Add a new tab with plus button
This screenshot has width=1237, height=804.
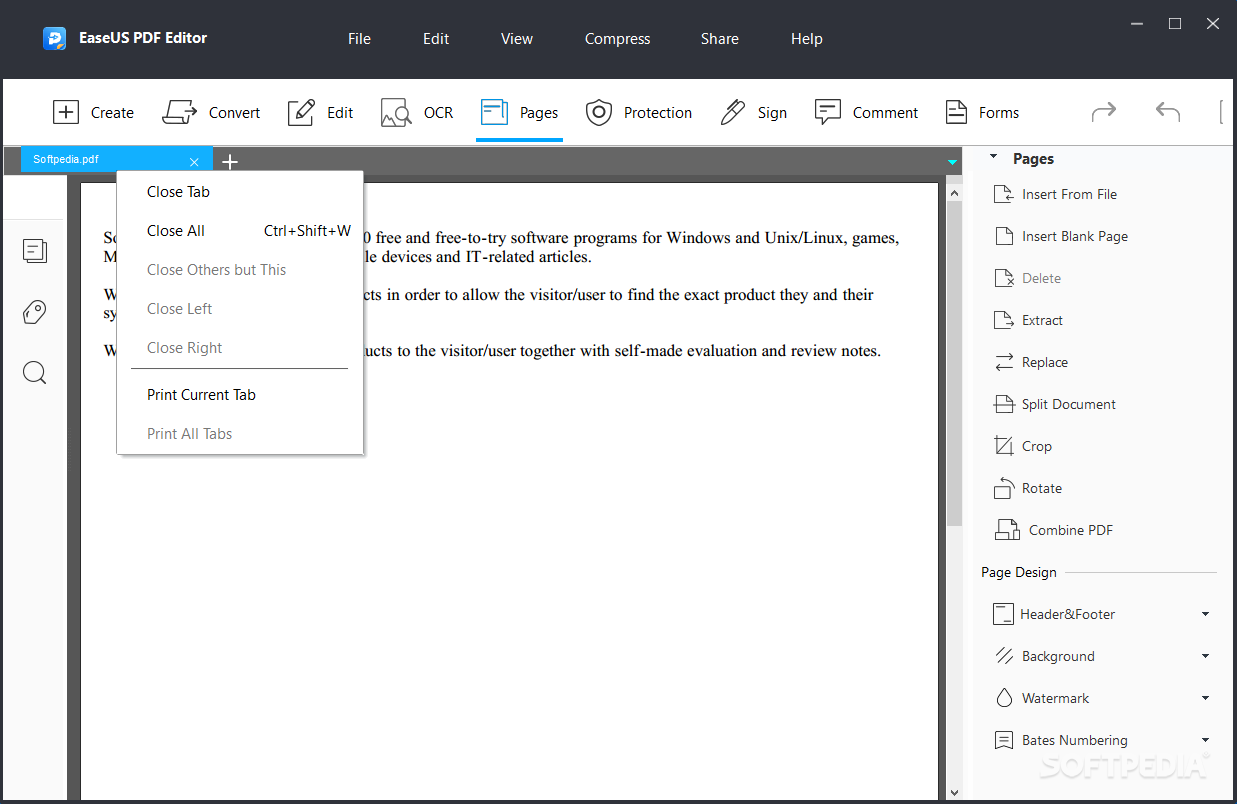tap(230, 161)
